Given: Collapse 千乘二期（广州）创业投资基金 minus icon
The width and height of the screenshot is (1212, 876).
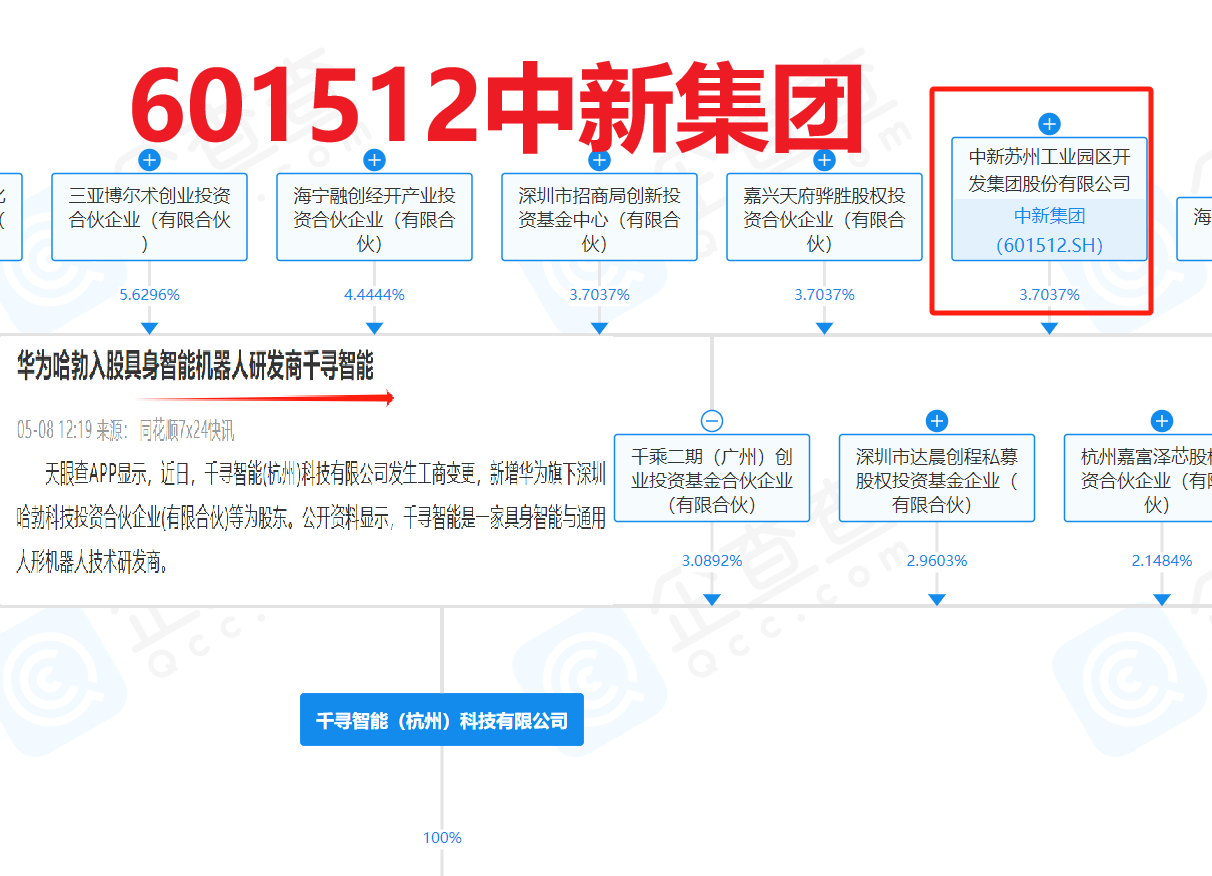Looking at the screenshot, I should coord(712,421).
